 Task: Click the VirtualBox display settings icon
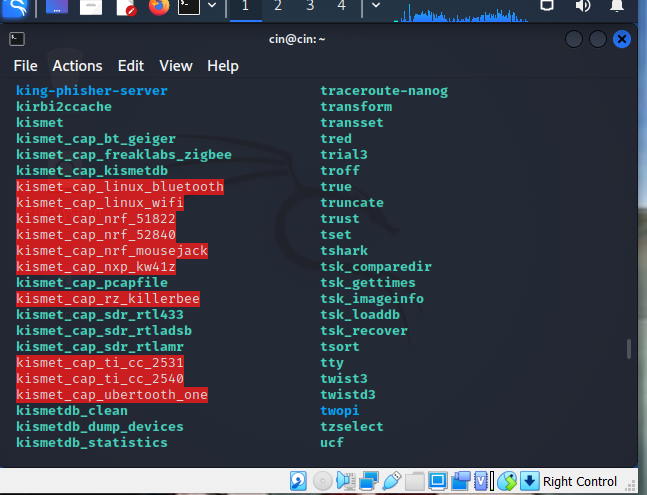tap(438, 481)
